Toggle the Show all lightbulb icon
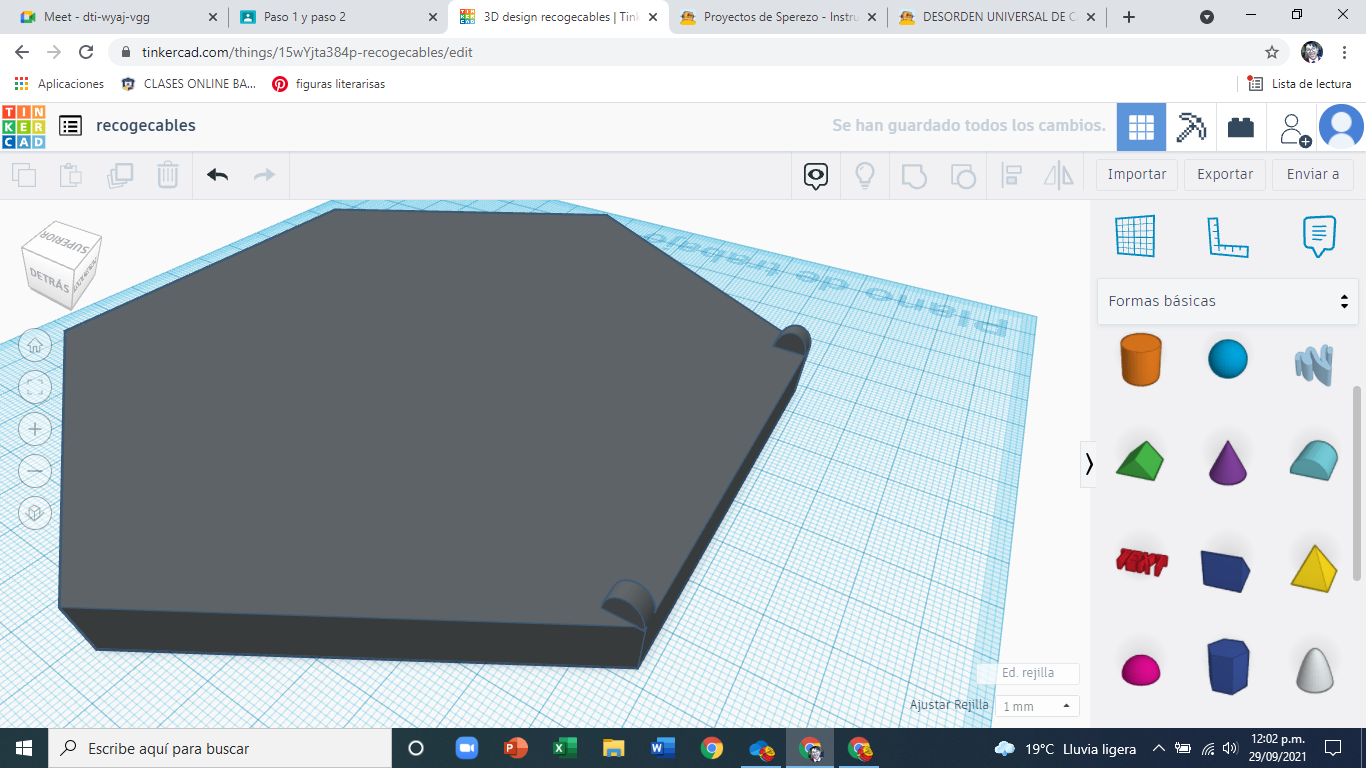 pyautogui.click(x=865, y=176)
